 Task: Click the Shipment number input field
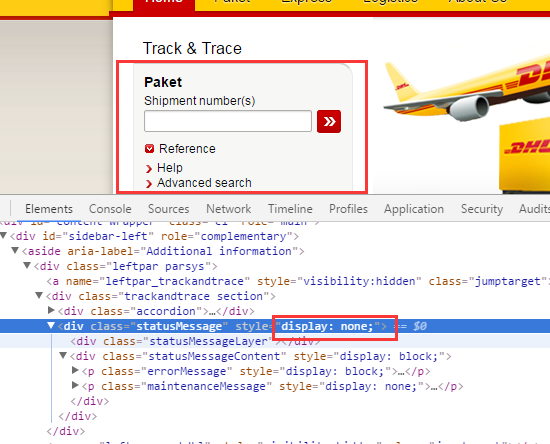tap(228, 121)
